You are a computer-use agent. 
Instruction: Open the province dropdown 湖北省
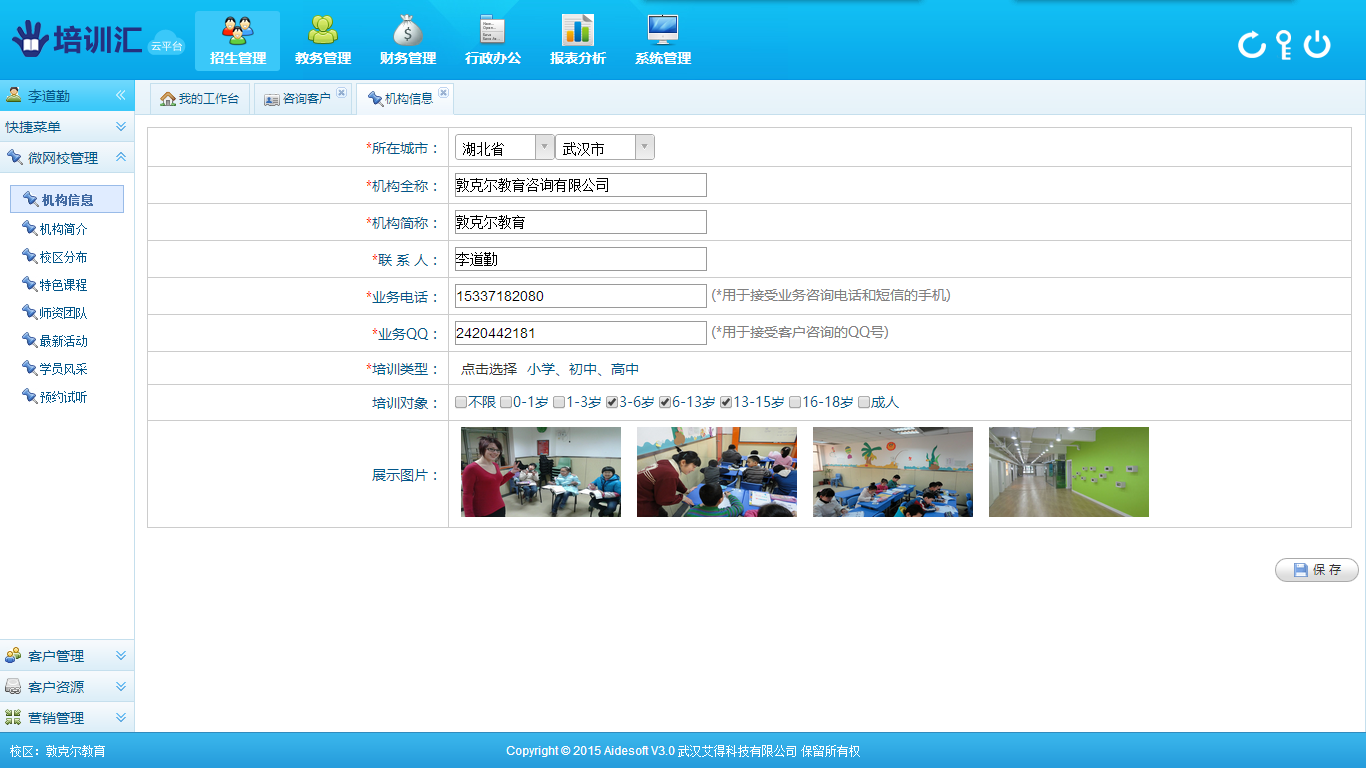pyautogui.click(x=504, y=148)
